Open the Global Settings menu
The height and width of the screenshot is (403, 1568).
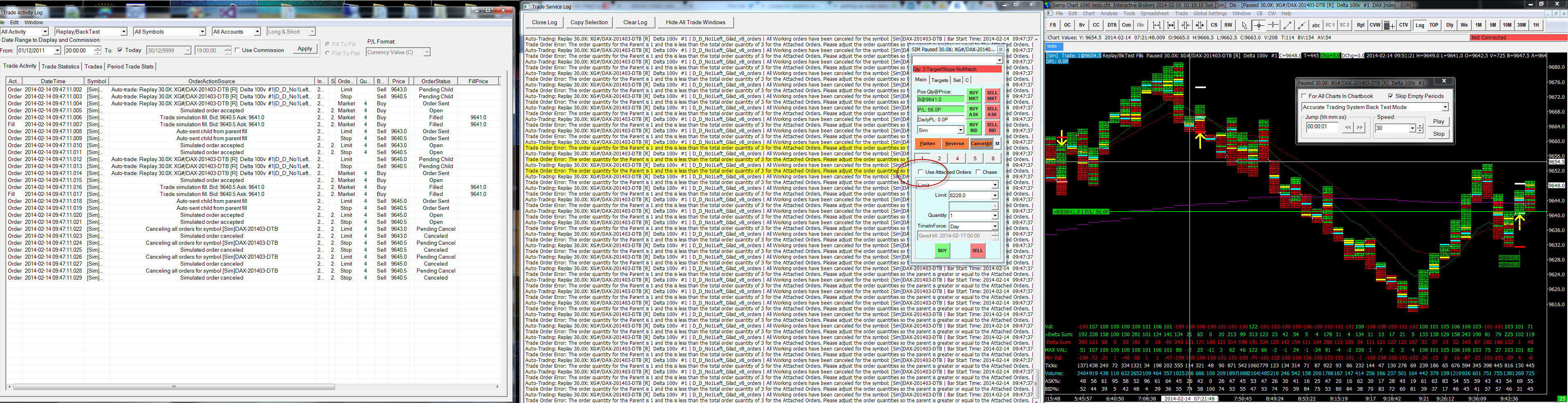[1210, 14]
